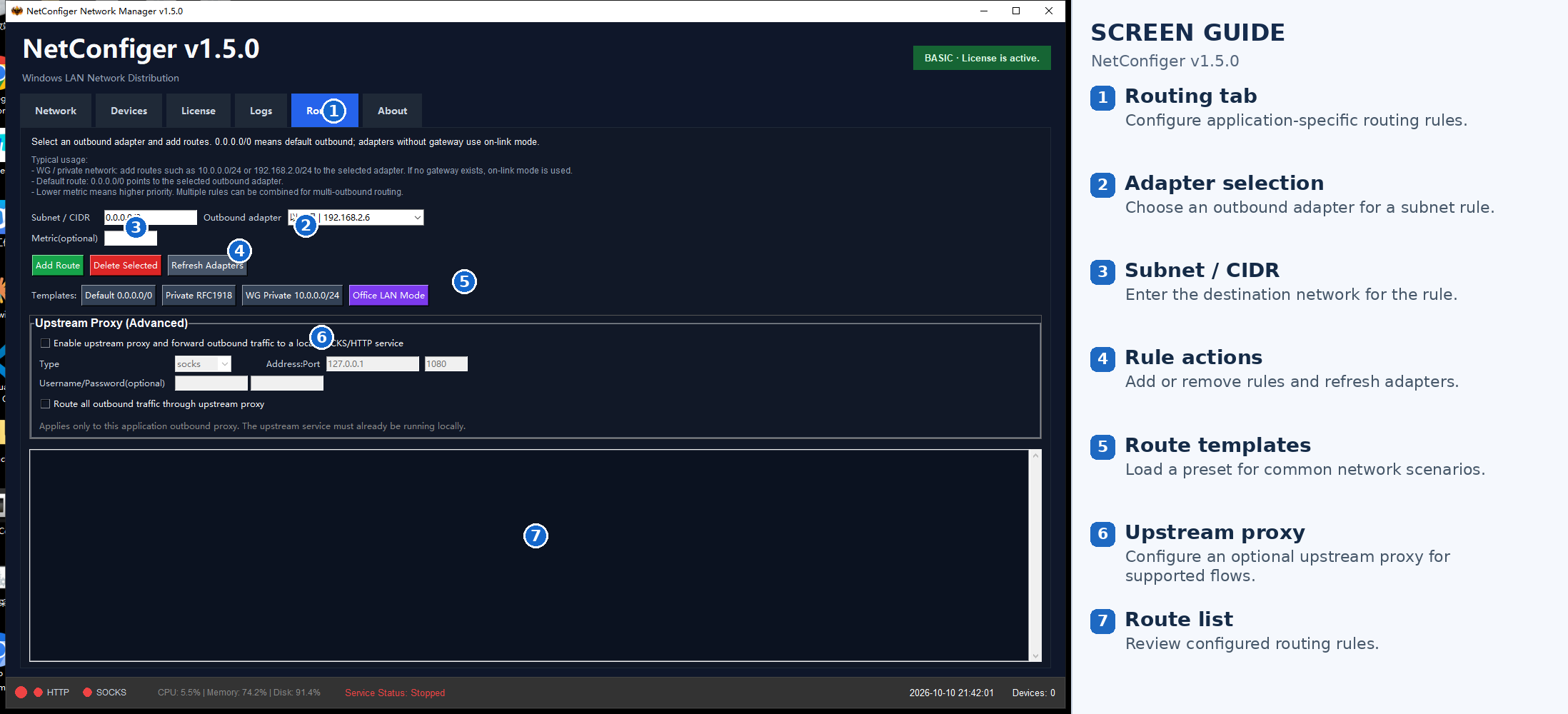Enable upstream proxy forwarding checkbox
Viewport: 1568px width, 714px height.
[x=46, y=343]
